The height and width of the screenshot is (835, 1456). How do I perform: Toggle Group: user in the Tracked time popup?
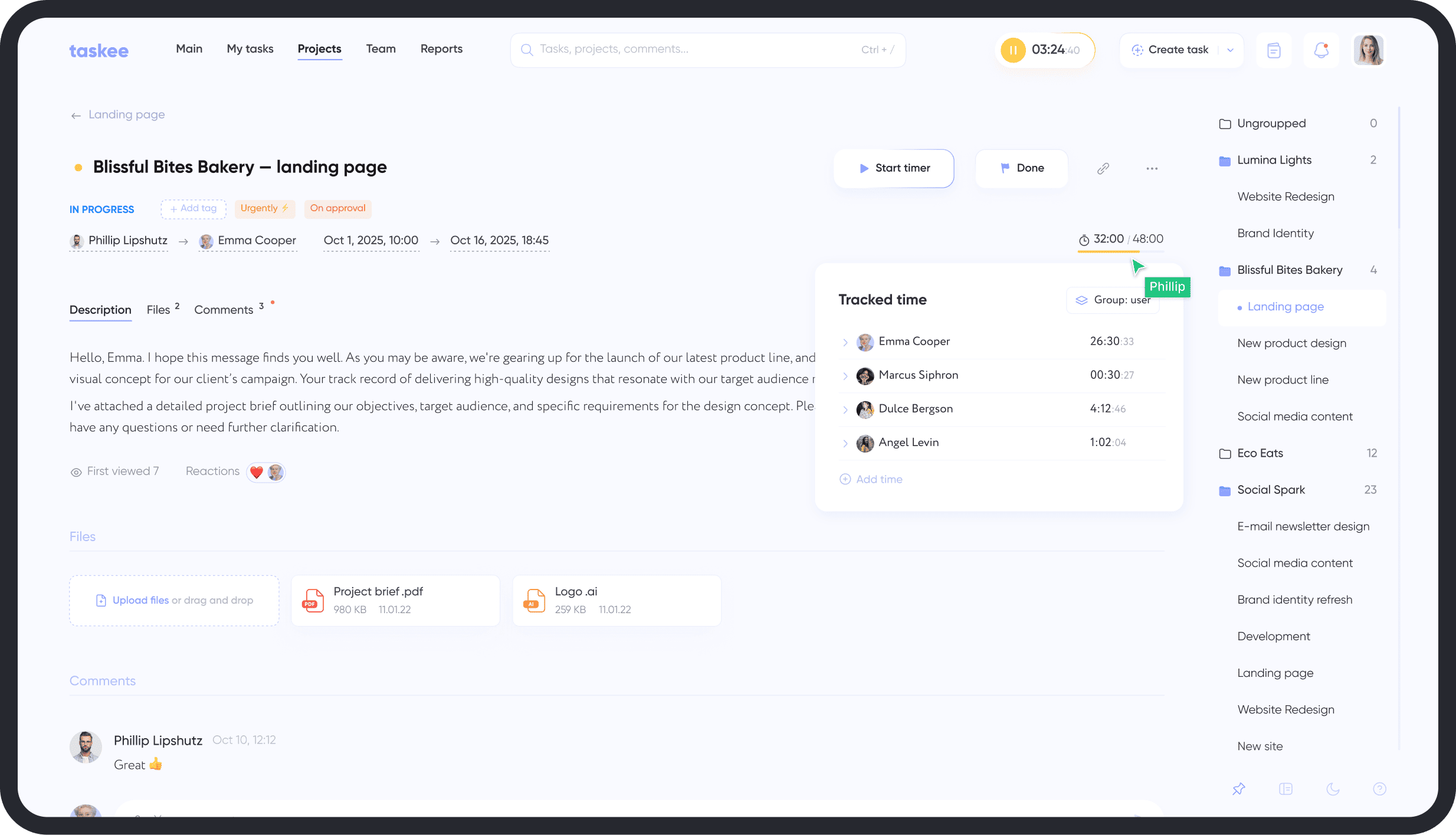1113,300
